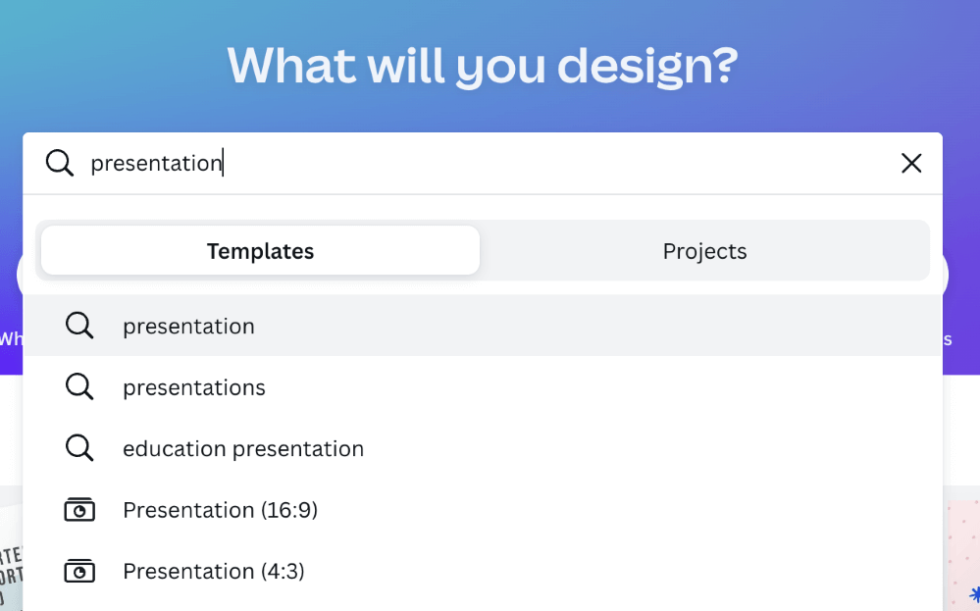Viewport: 980px width, 611px height.
Task: Open the "education presentation" suggestion
Action: click(243, 448)
